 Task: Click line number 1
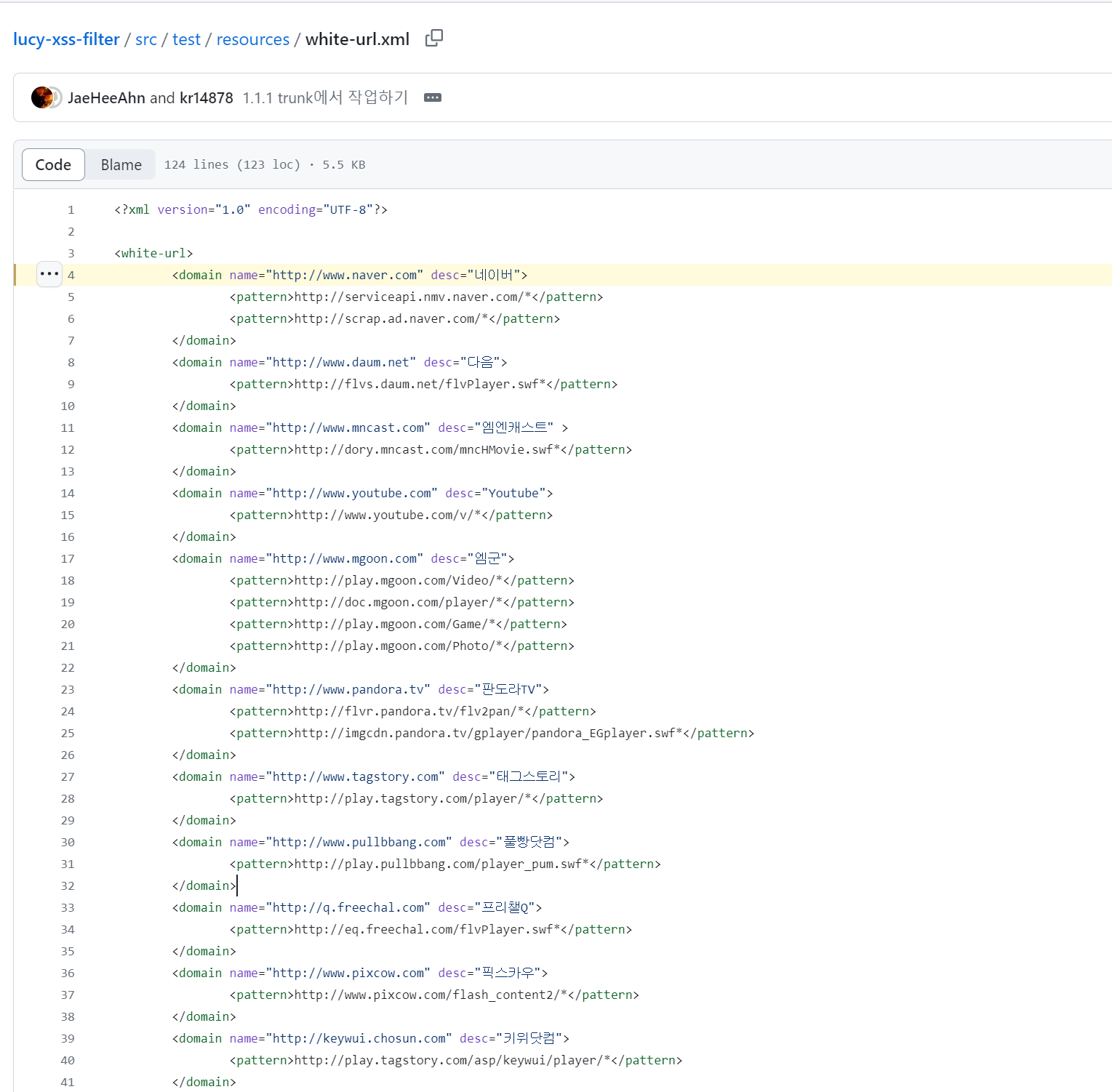(x=71, y=209)
